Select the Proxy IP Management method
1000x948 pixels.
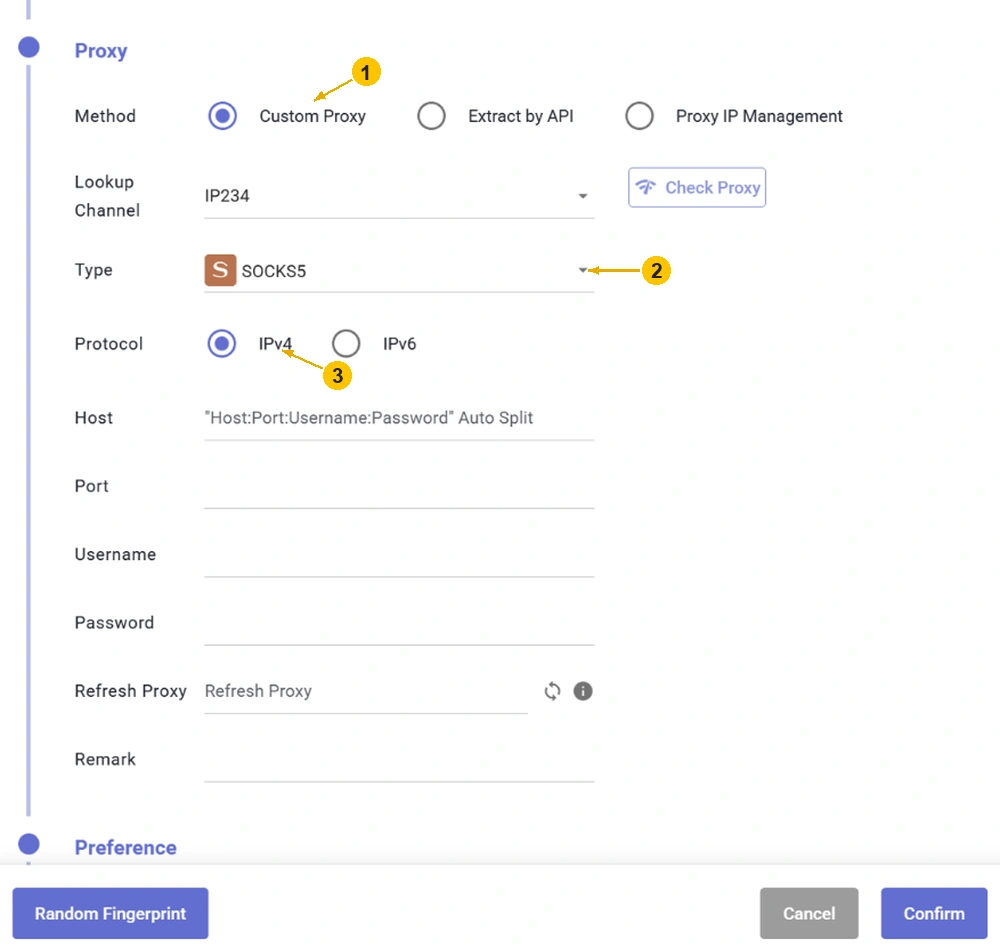pyautogui.click(x=639, y=116)
